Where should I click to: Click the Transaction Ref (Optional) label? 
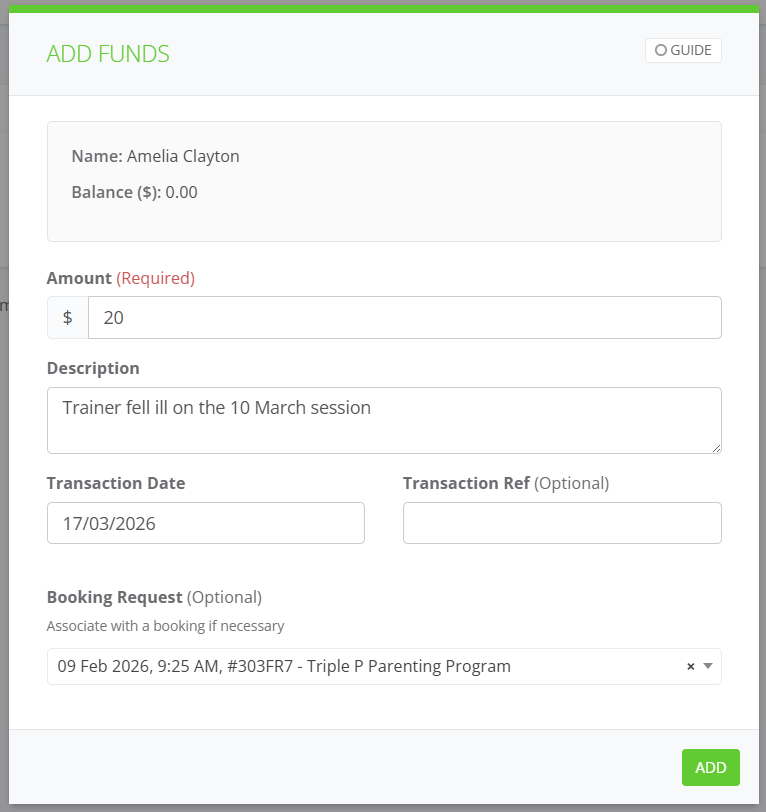505,483
